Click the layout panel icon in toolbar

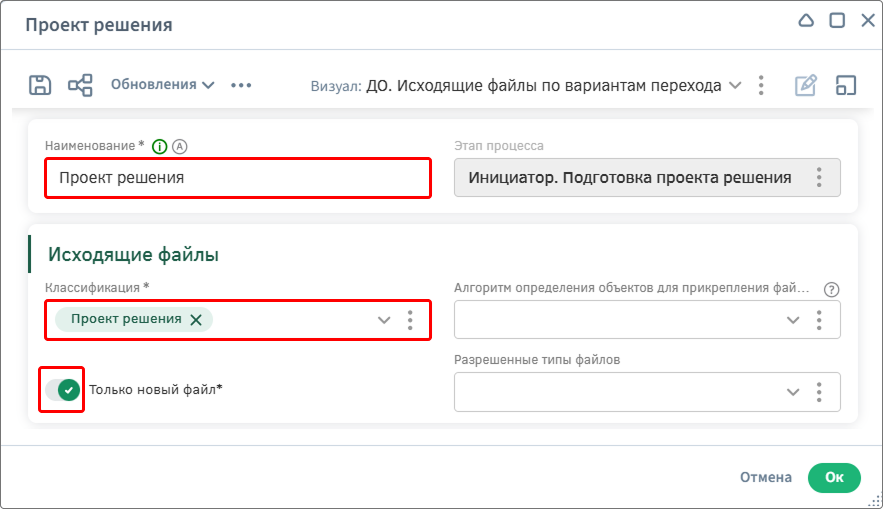[x=847, y=85]
